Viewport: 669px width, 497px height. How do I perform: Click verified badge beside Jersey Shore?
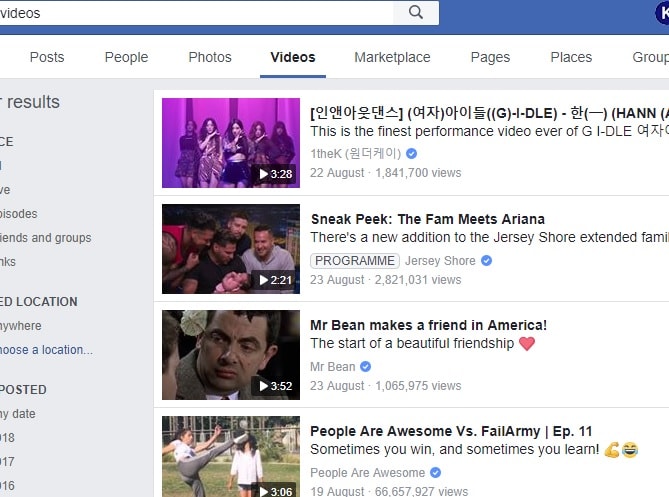tap(487, 261)
